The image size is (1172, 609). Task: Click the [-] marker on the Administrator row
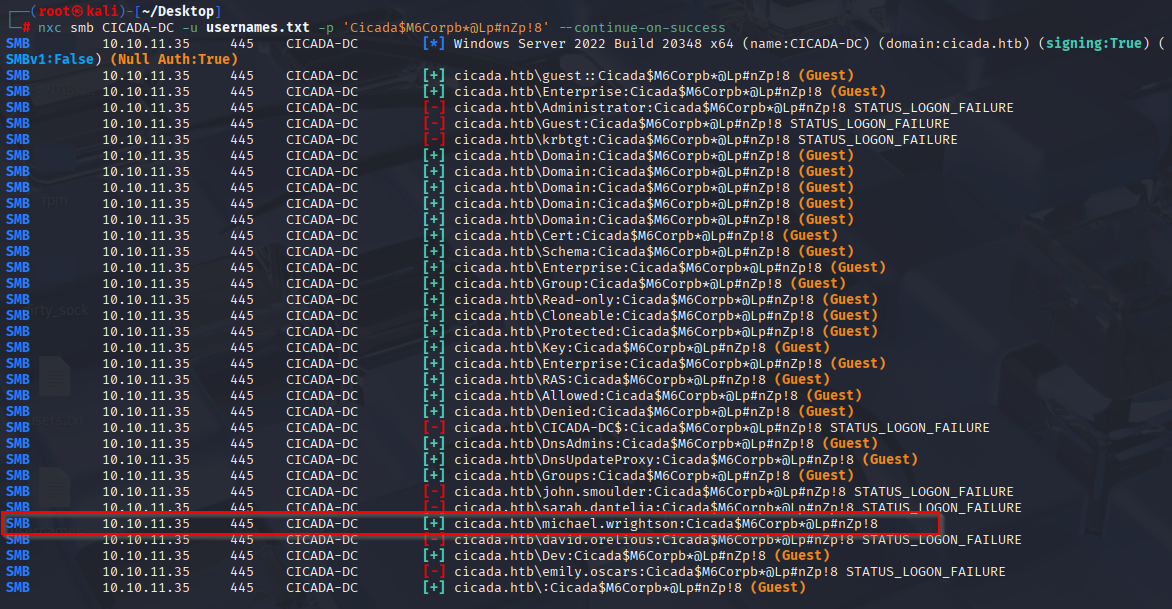coord(434,108)
